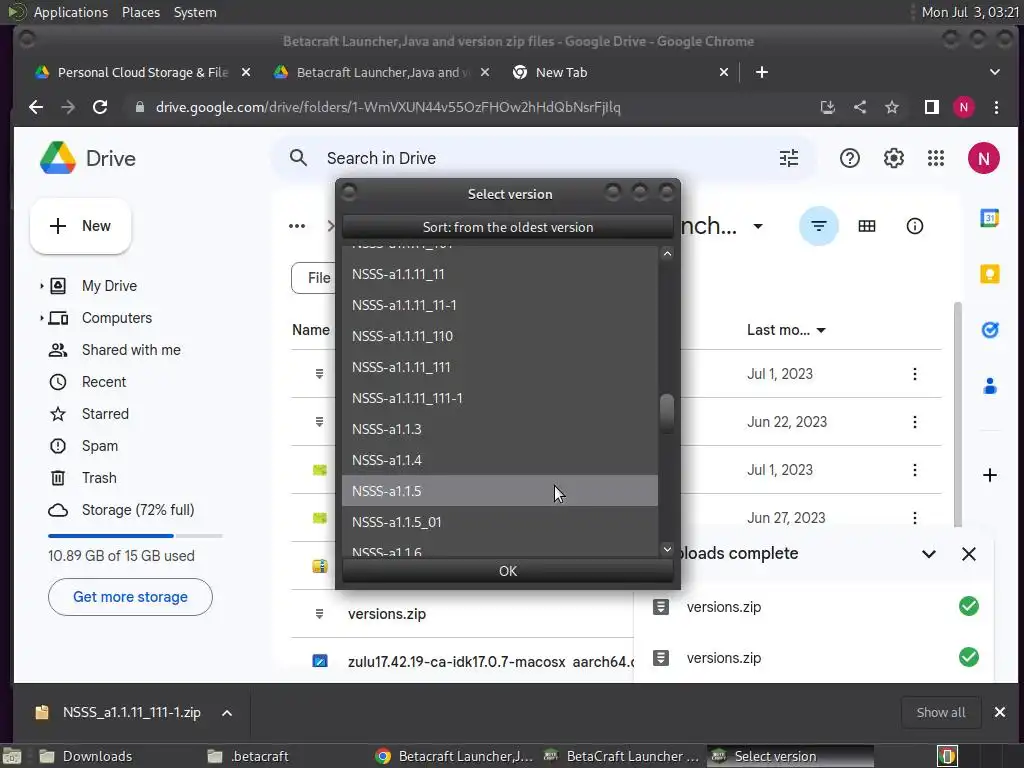Confirm selection with OK button
1024x768 pixels.
point(507,571)
